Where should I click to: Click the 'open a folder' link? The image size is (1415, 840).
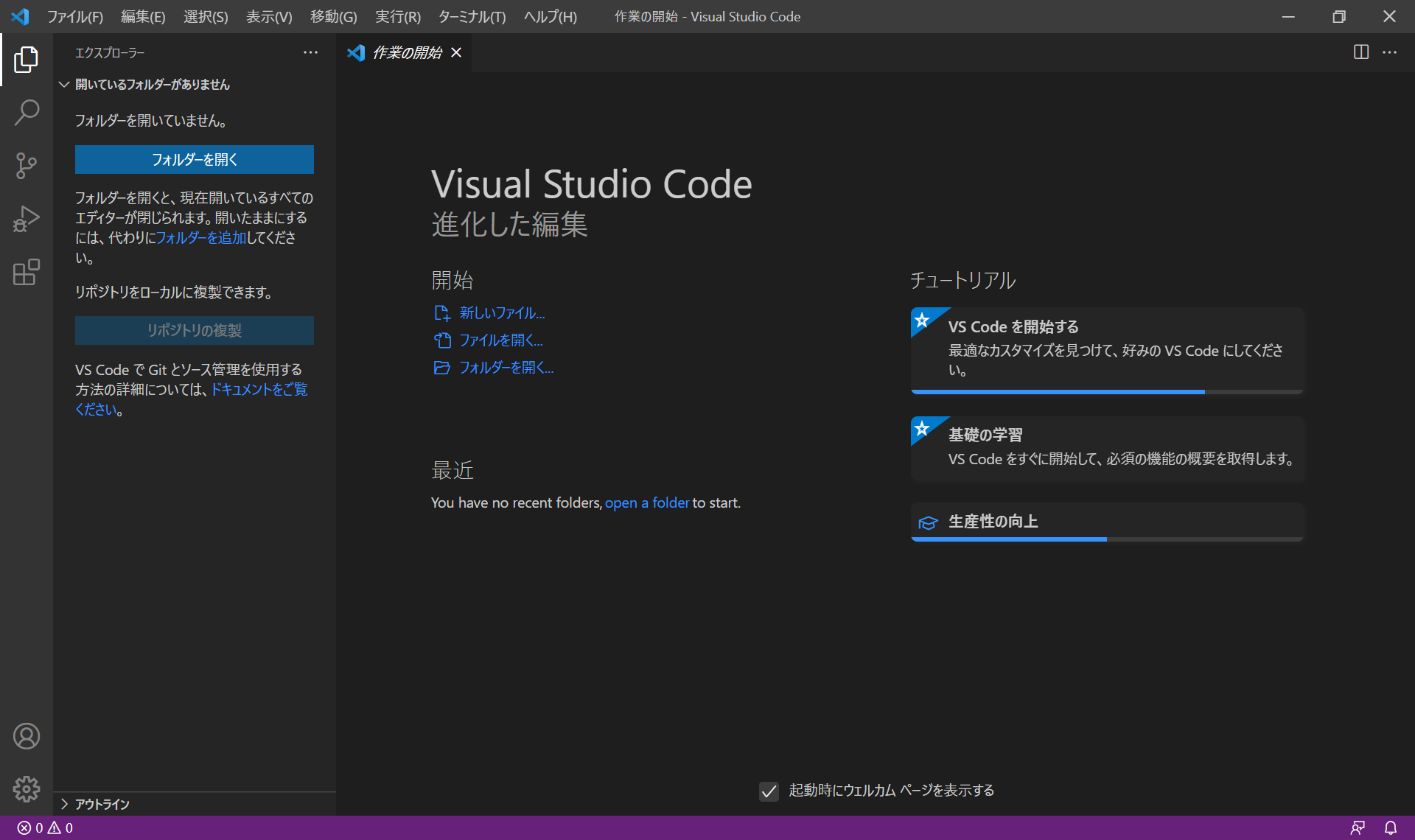pyautogui.click(x=646, y=503)
